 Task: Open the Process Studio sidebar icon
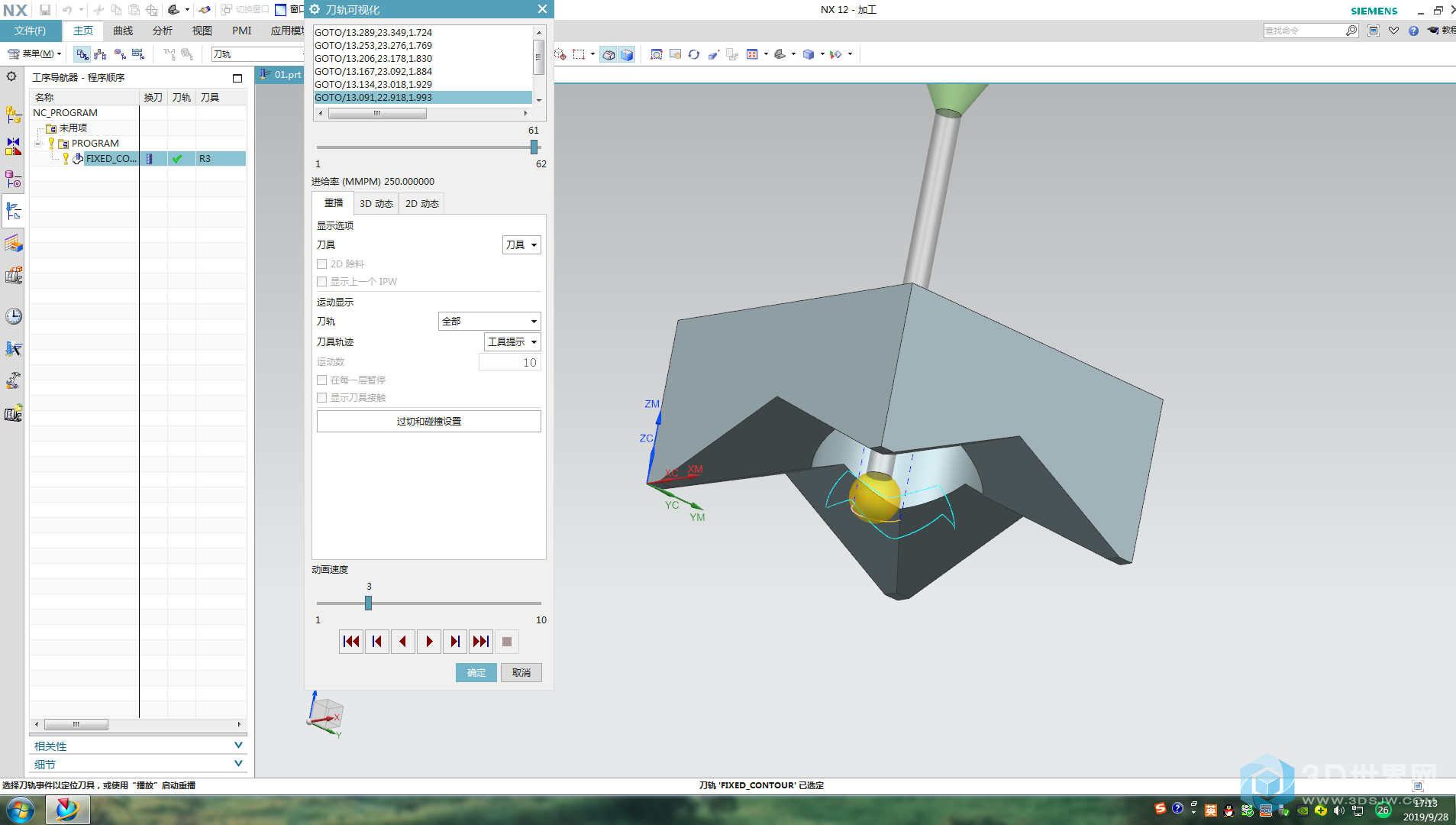13,349
